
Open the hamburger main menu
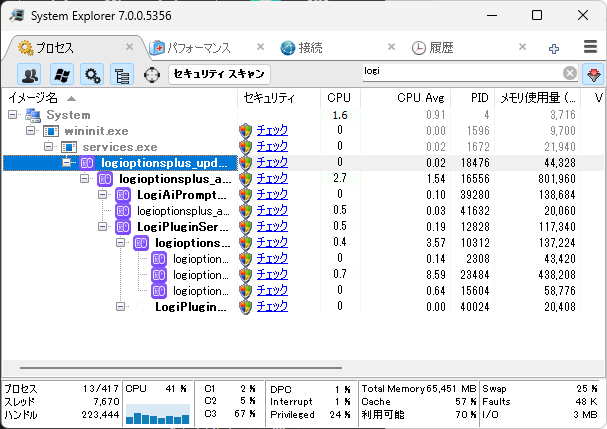click(x=591, y=47)
